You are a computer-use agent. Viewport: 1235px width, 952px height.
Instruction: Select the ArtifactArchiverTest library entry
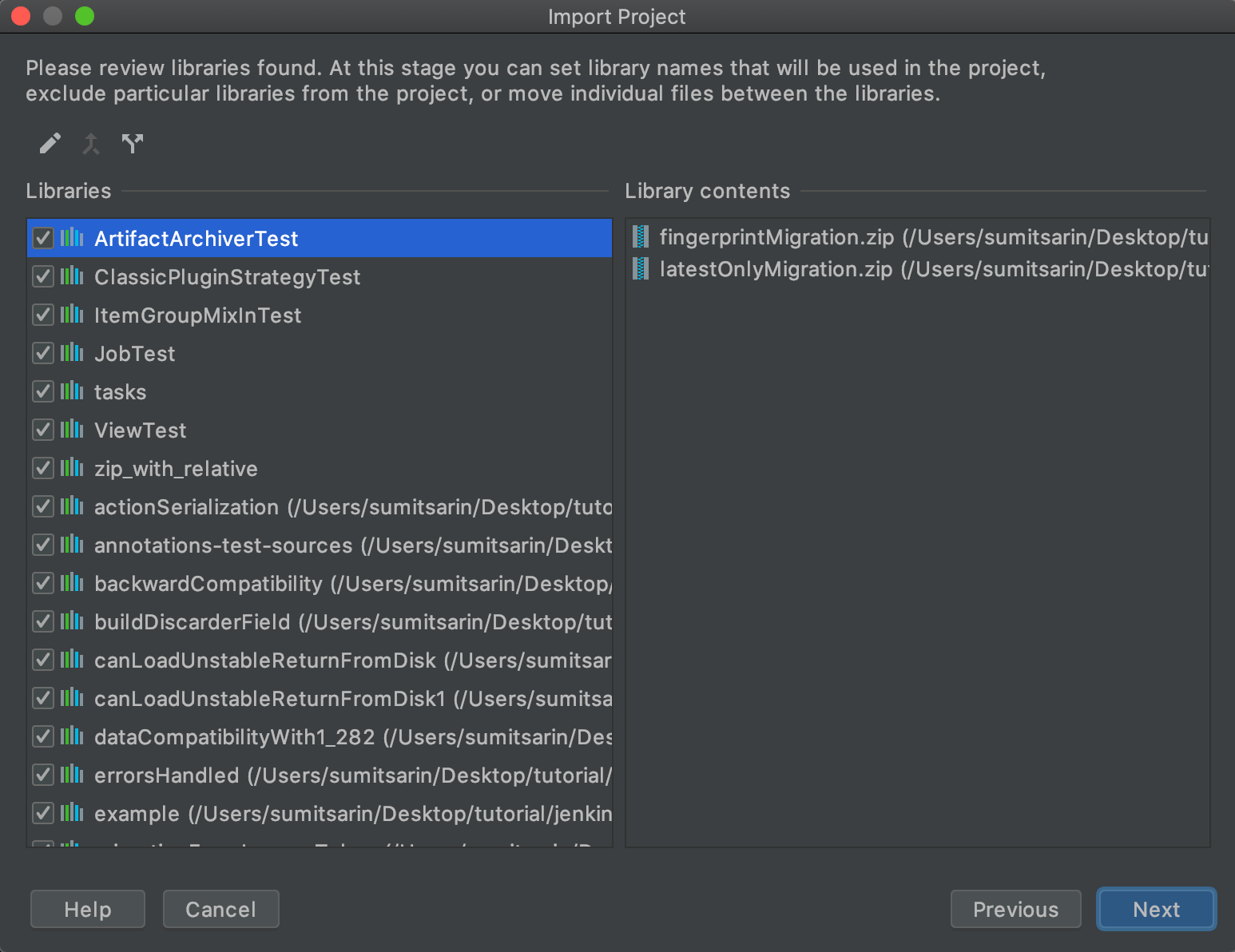pos(197,238)
